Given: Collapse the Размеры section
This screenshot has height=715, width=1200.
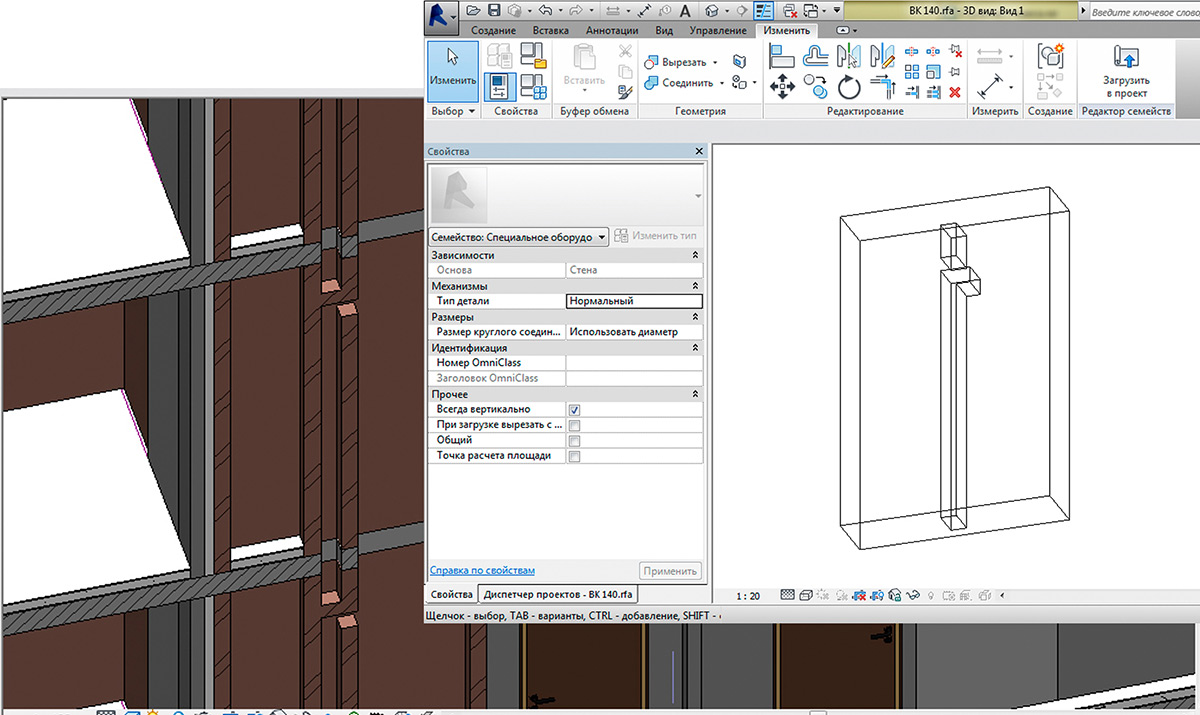Looking at the screenshot, I should [695, 317].
